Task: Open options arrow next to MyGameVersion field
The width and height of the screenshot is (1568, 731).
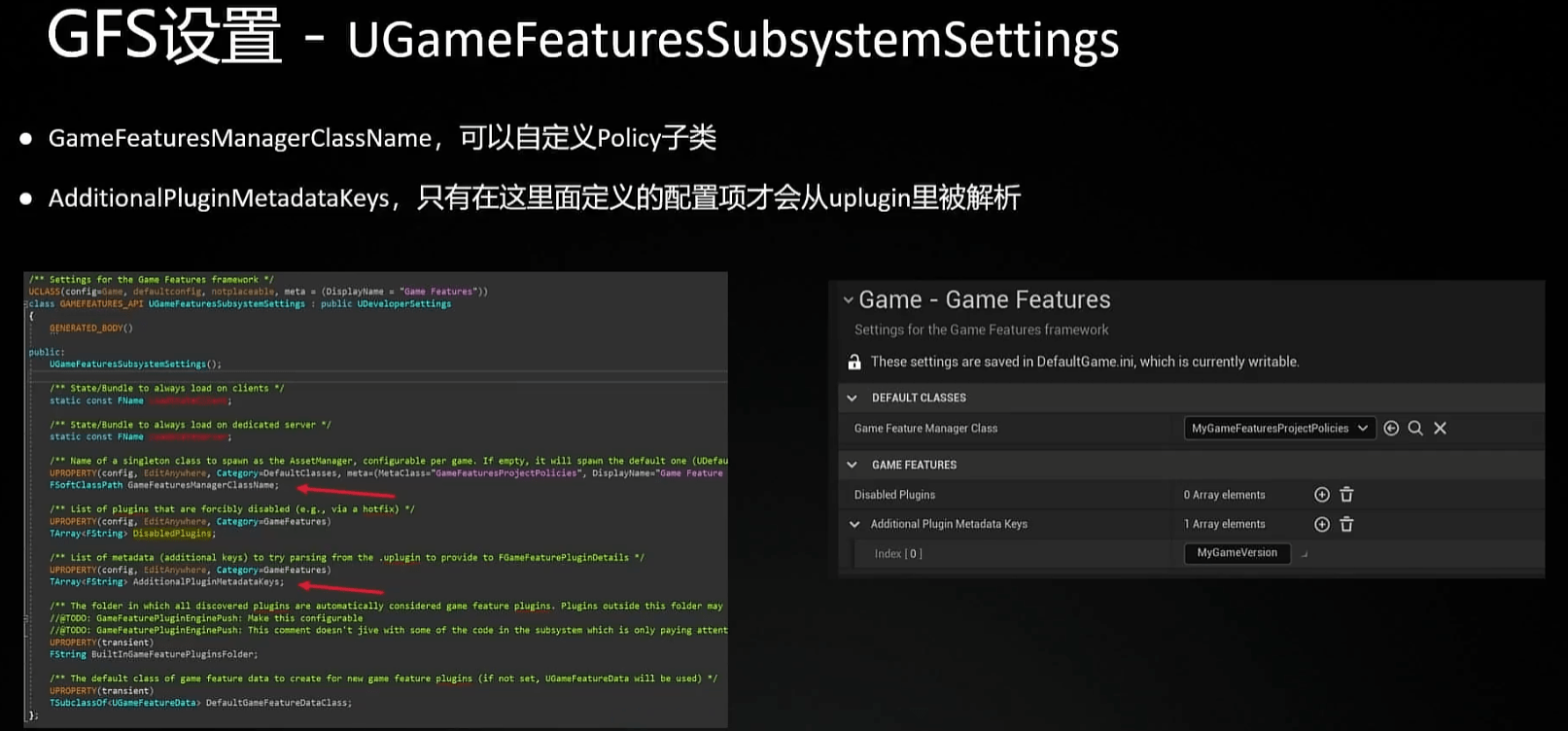Action: 1305,554
